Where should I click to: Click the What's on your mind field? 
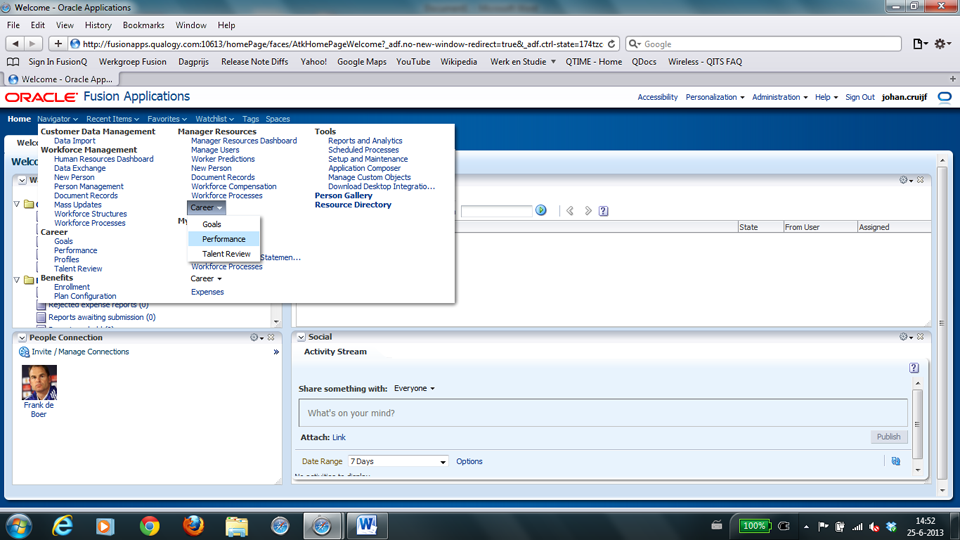603,413
